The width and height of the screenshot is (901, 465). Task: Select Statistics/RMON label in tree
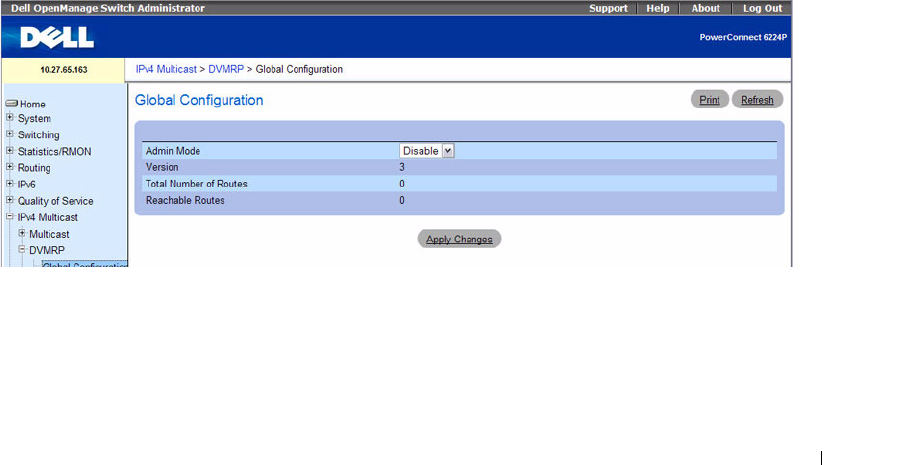55,152
